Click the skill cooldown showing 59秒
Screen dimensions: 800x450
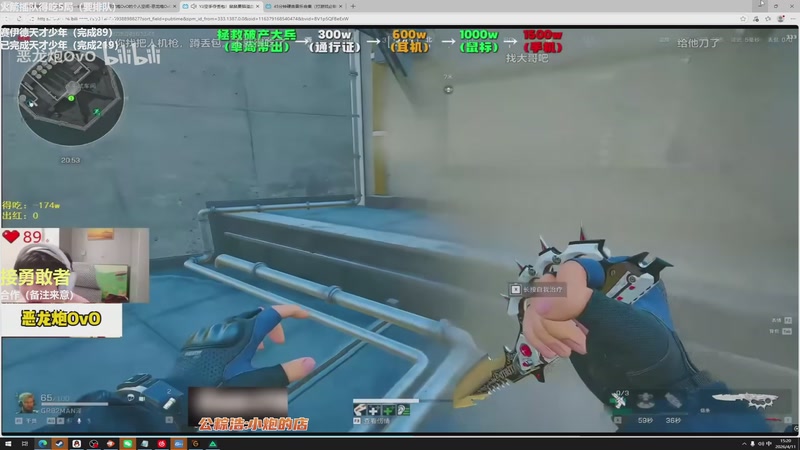pos(645,420)
